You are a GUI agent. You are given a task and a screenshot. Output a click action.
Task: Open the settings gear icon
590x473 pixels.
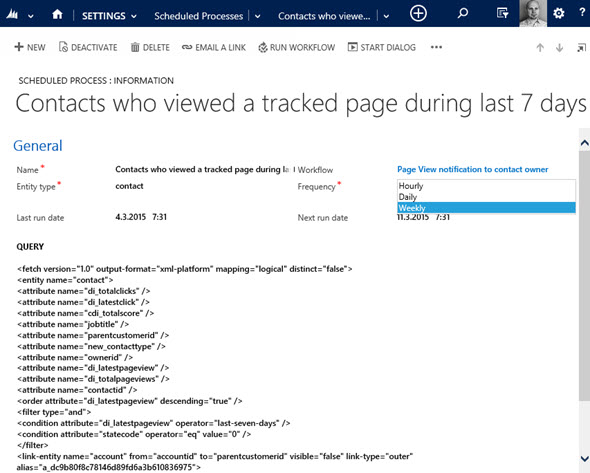pos(558,14)
